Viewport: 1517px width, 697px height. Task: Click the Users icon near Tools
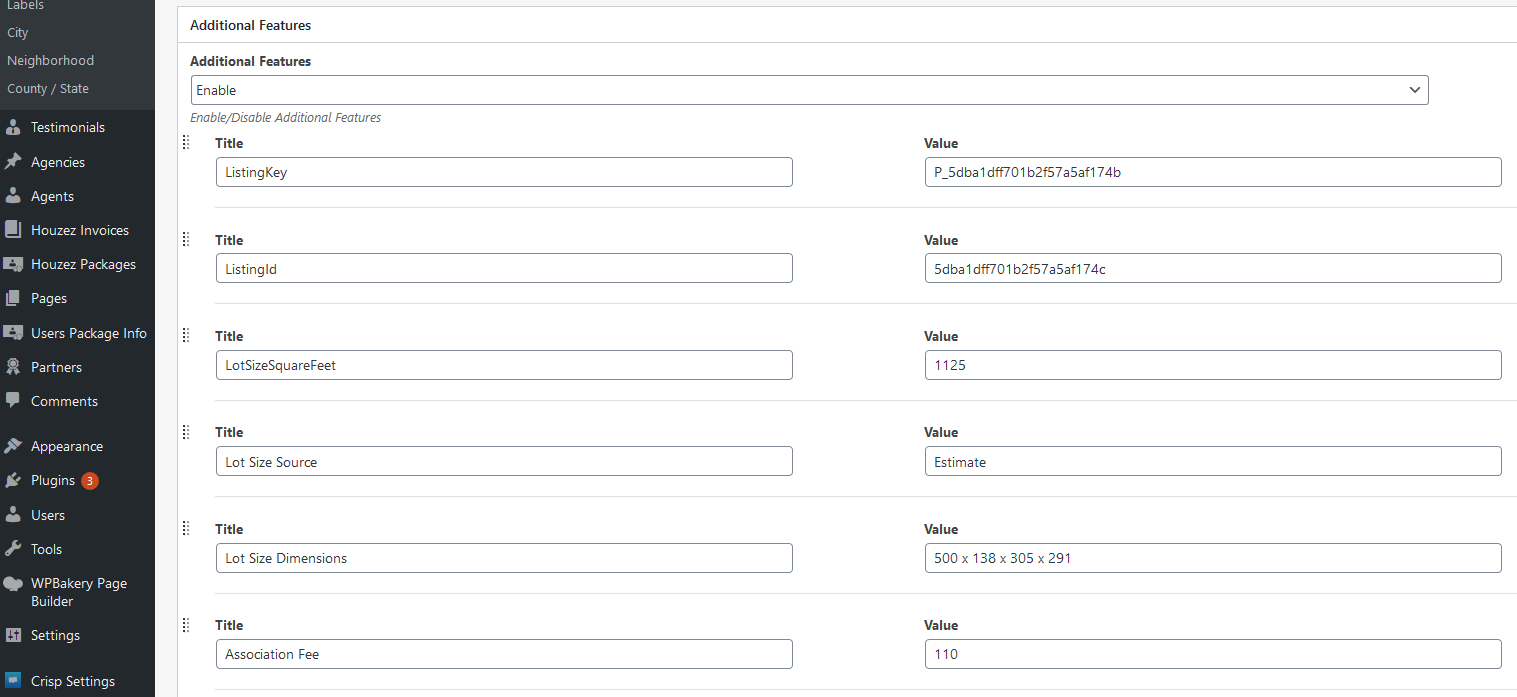pyautogui.click(x=13, y=515)
